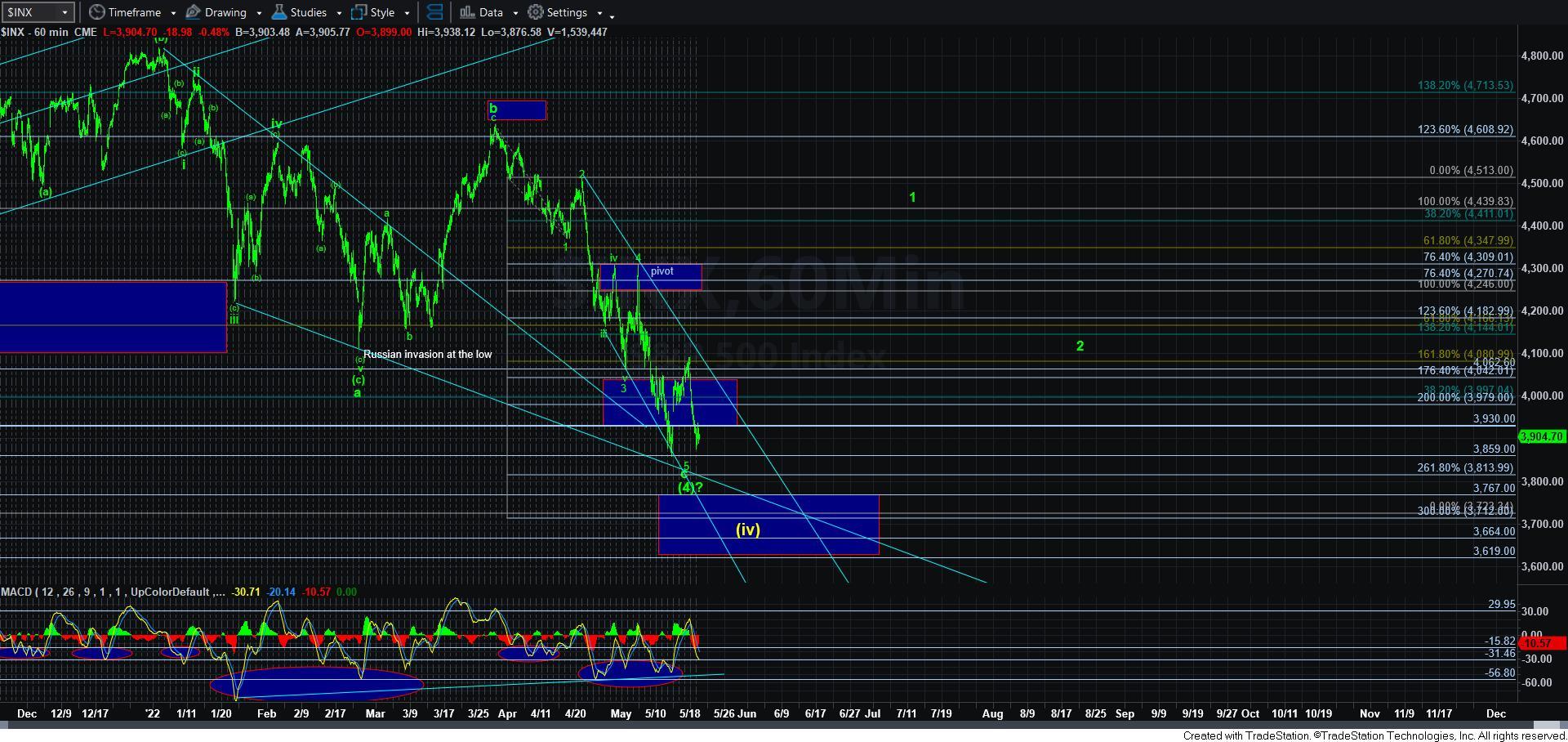
Task: Open the Studies menu
Action: (307, 12)
